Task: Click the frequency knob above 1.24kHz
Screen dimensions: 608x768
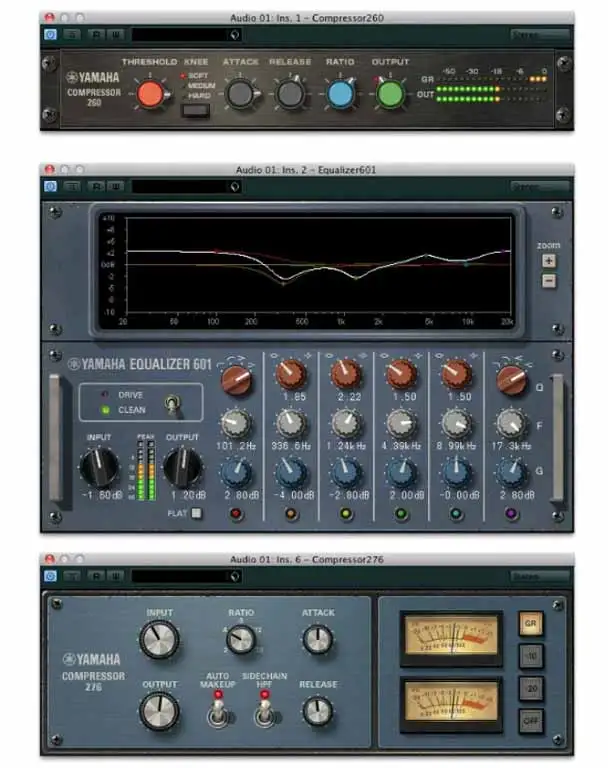Action: tap(346, 424)
